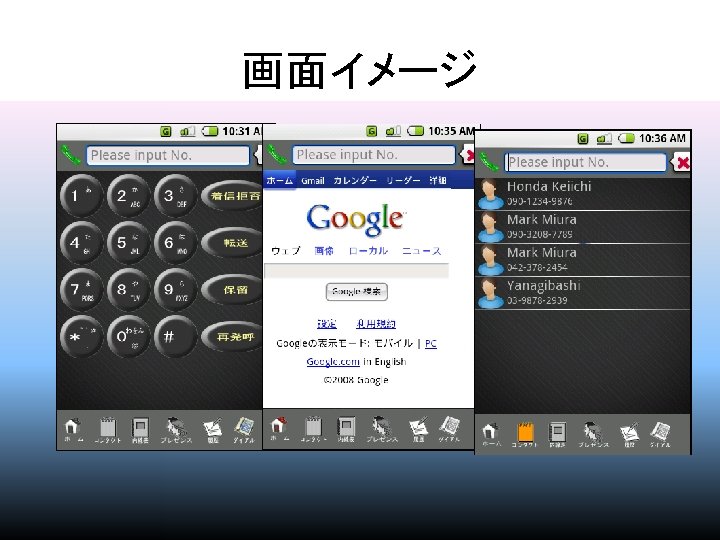Viewport: 720px width, 540px height.
Task: Open History (履歴) icon on dialer screen
Action: pos(212,429)
